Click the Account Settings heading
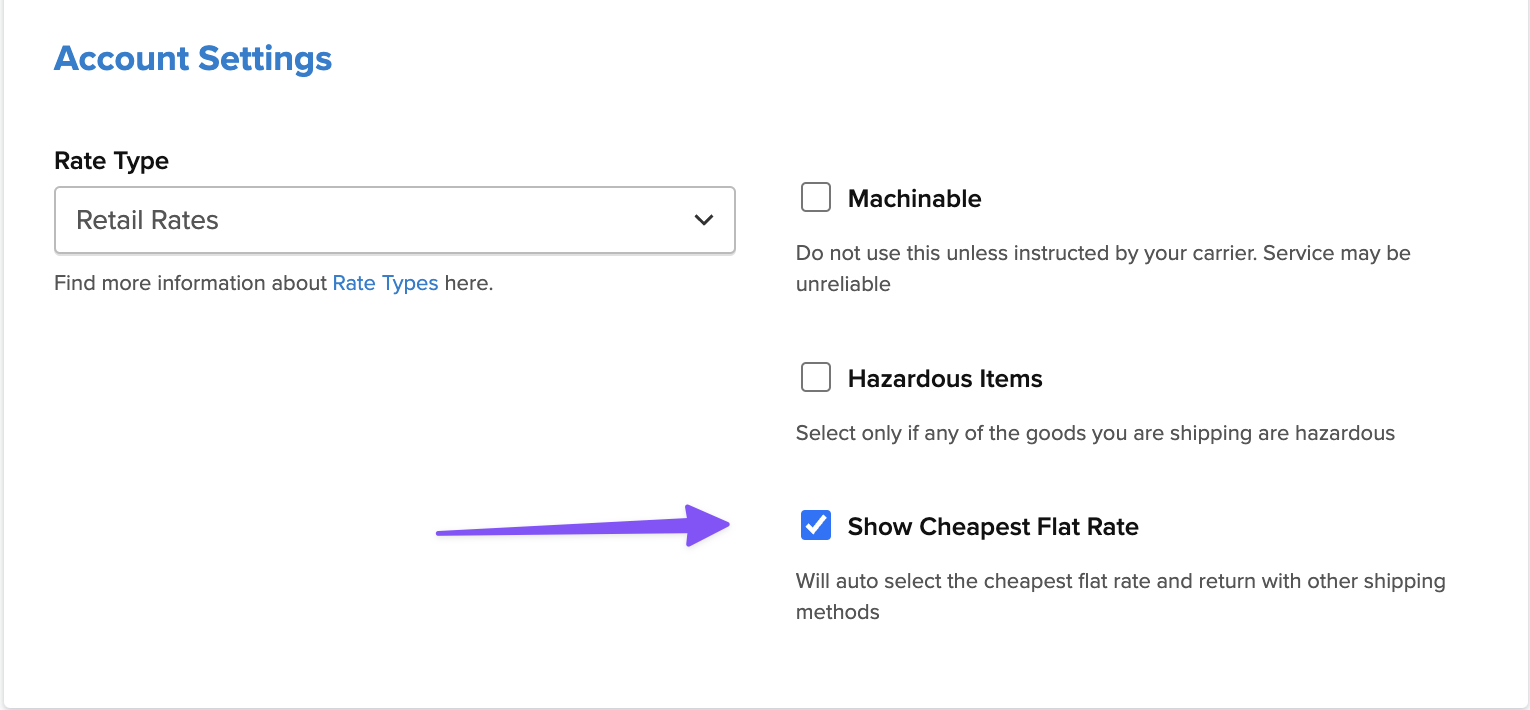The image size is (1530, 710). (193, 58)
